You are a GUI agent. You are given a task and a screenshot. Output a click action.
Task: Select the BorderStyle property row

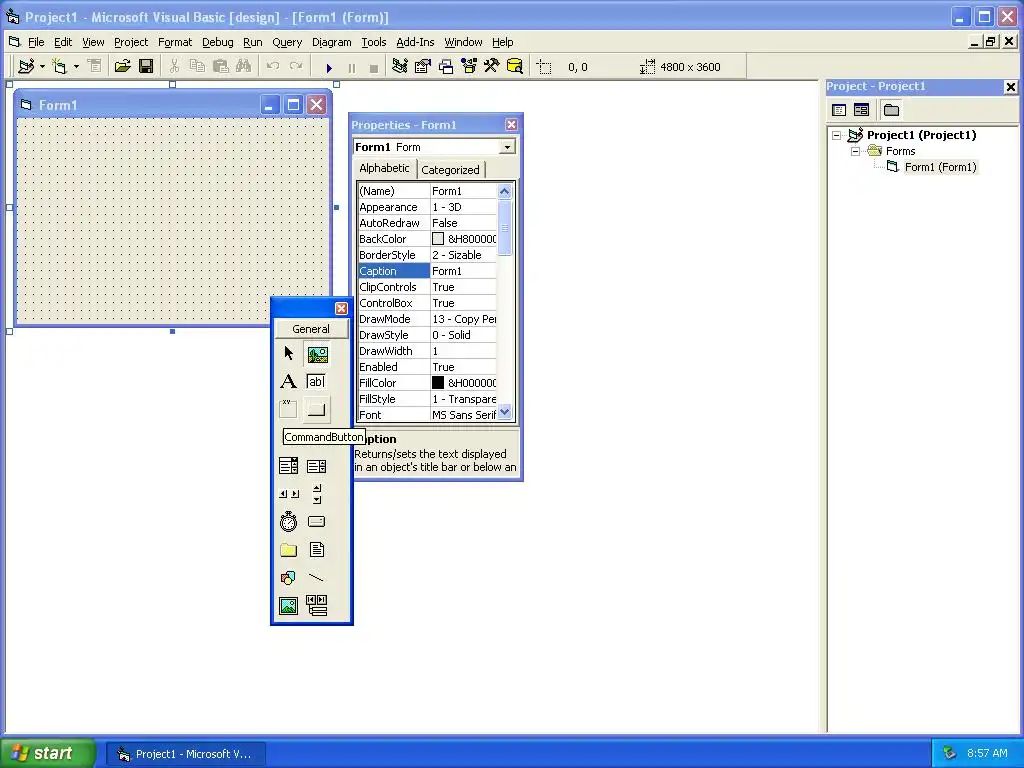click(x=427, y=255)
